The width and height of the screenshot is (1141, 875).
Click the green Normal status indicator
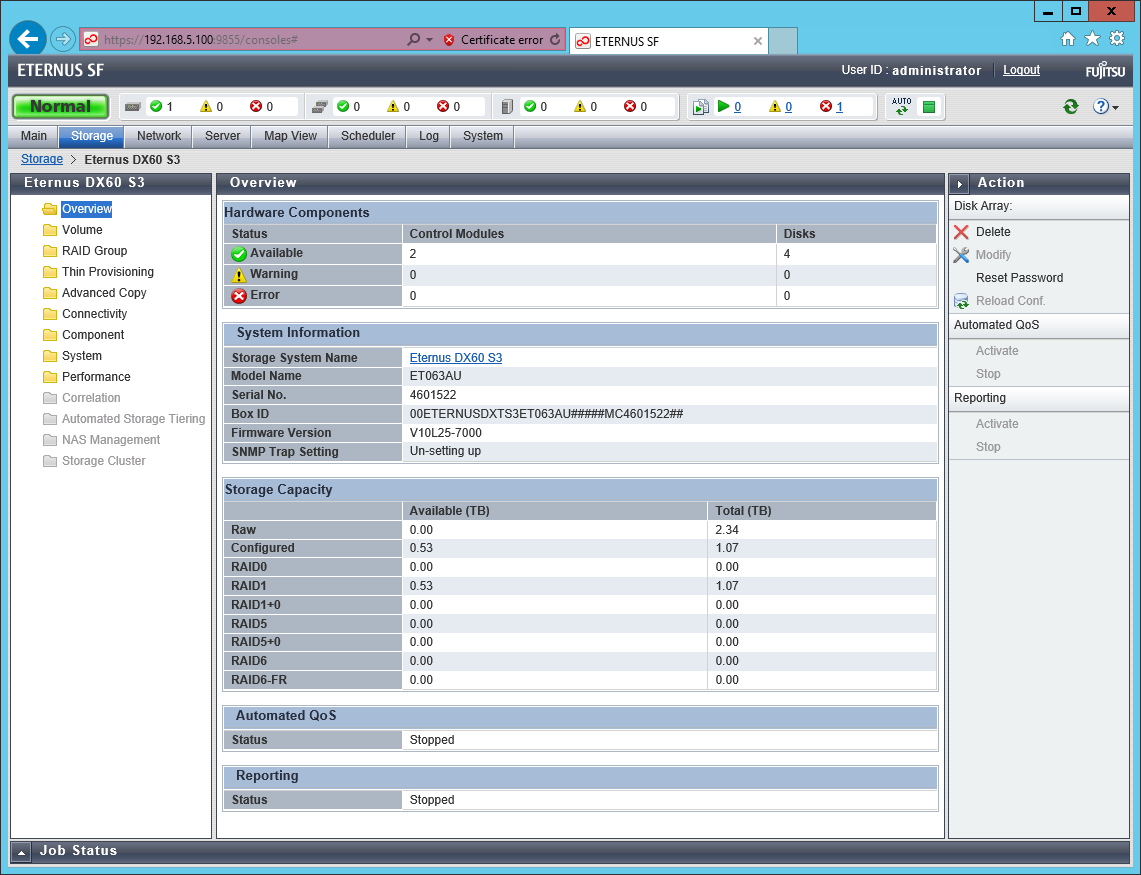click(60, 107)
